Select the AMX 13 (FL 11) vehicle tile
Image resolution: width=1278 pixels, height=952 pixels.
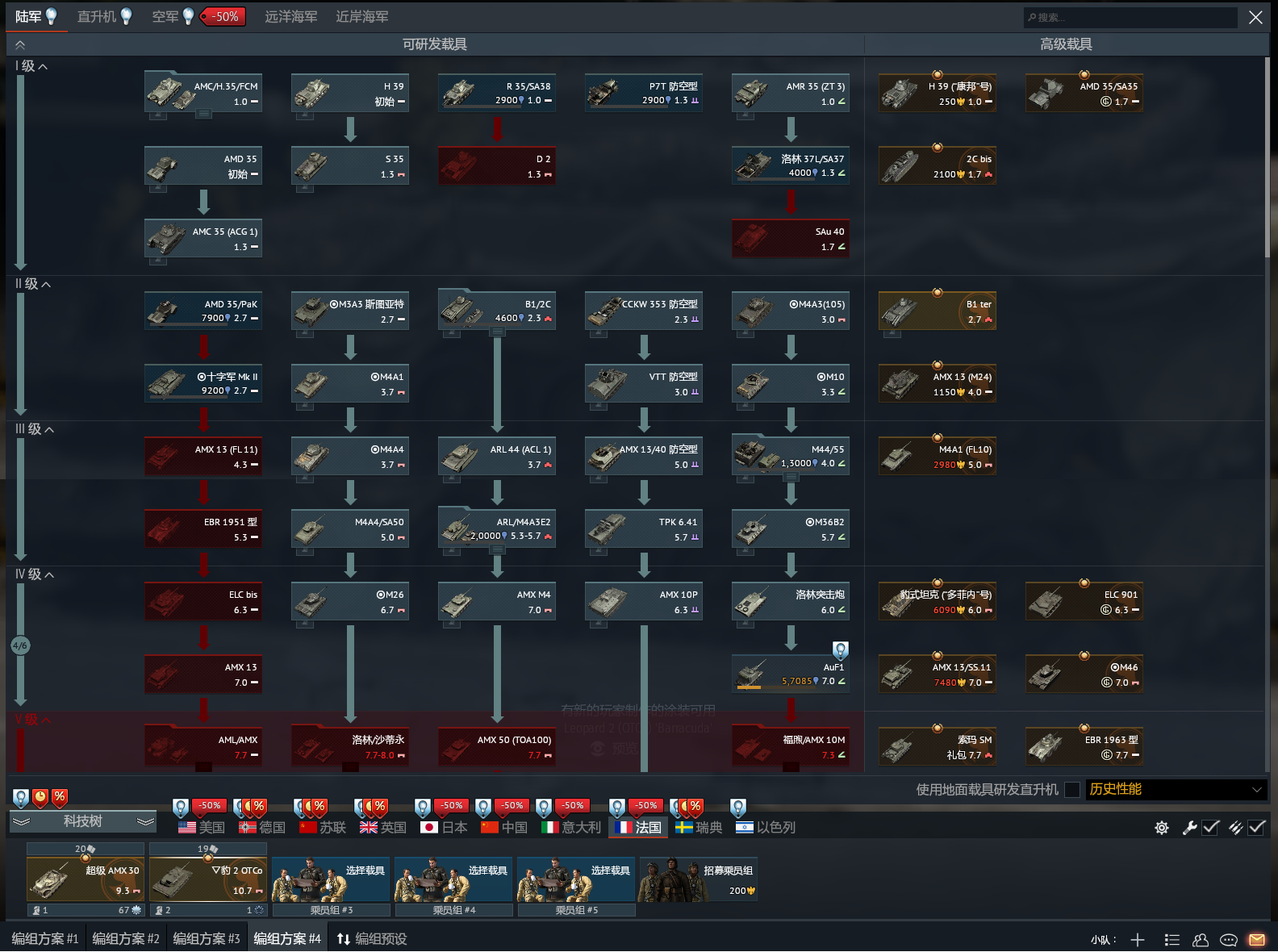tap(203, 456)
